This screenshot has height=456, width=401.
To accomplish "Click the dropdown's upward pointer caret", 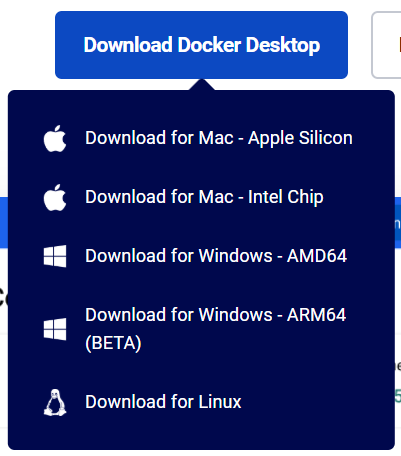I will tap(202, 85).
